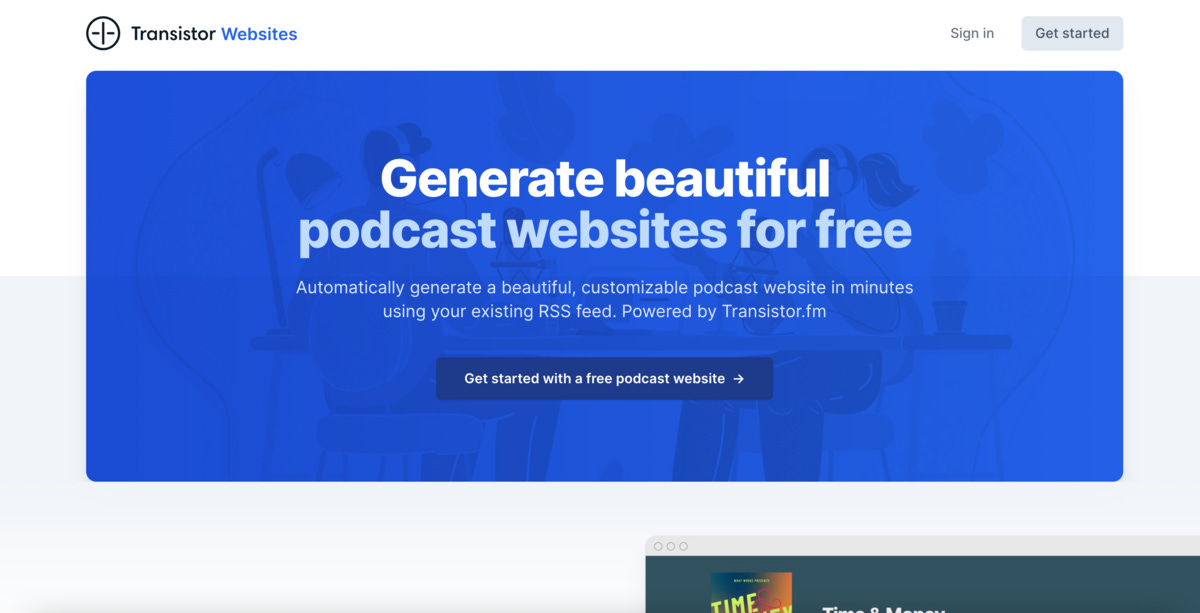Click the Get started button in header
1200x613 pixels.
[1072, 33]
